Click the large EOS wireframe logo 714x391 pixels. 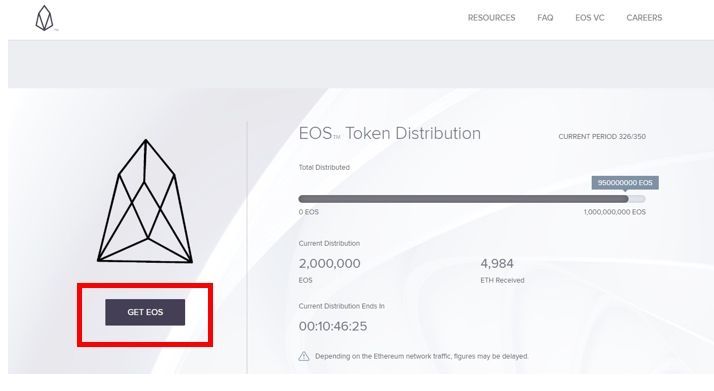pyautogui.click(x=145, y=201)
